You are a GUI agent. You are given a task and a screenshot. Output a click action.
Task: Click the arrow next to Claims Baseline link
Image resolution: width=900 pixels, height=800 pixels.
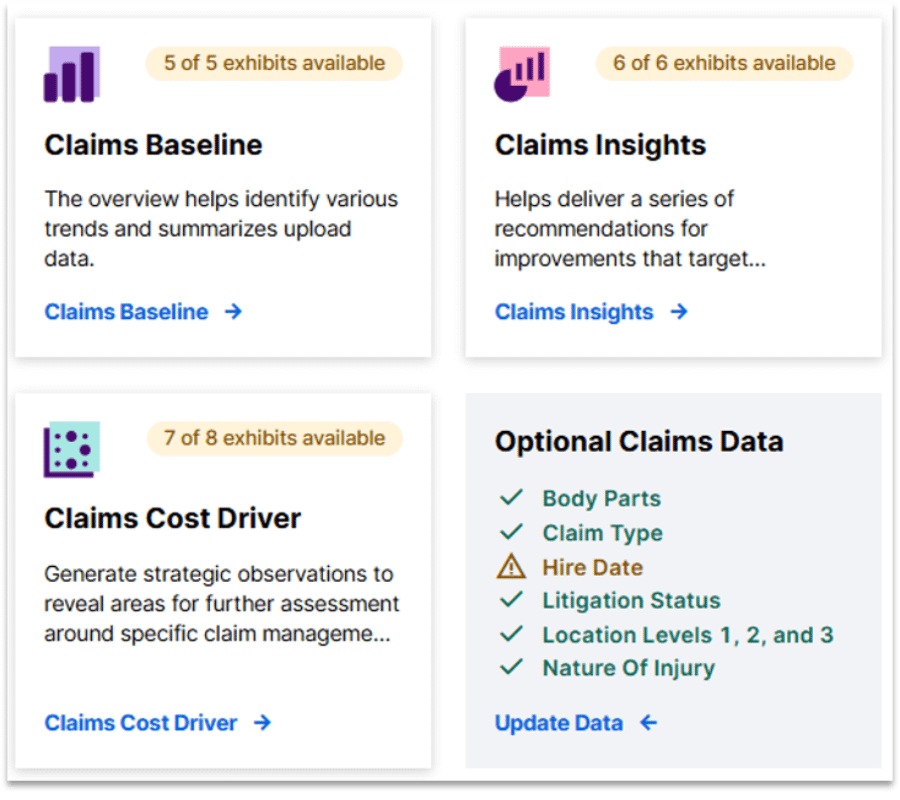(233, 312)
